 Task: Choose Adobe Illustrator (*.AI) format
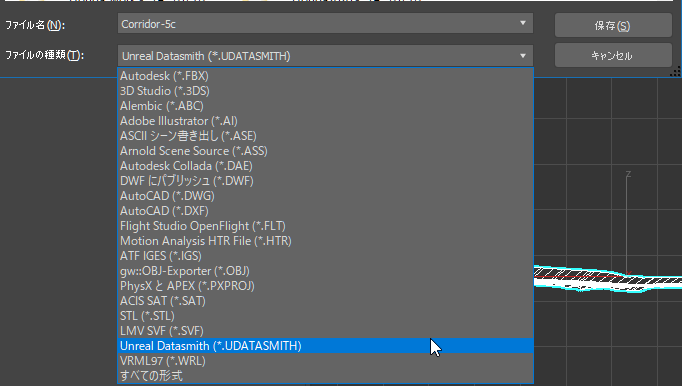point(325,121)
